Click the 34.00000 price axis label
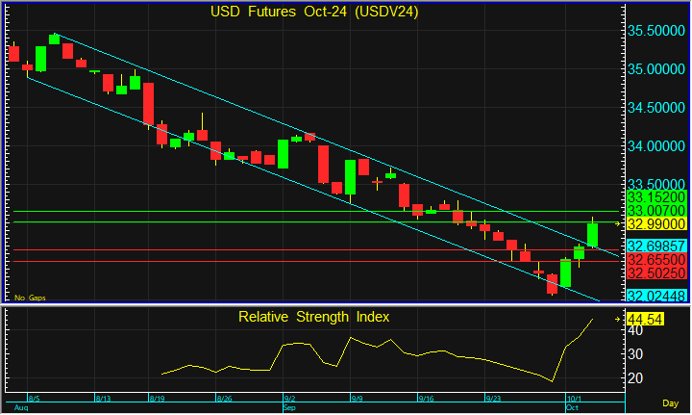The height and width of the screenshot is (415, 692). point(656,146)
